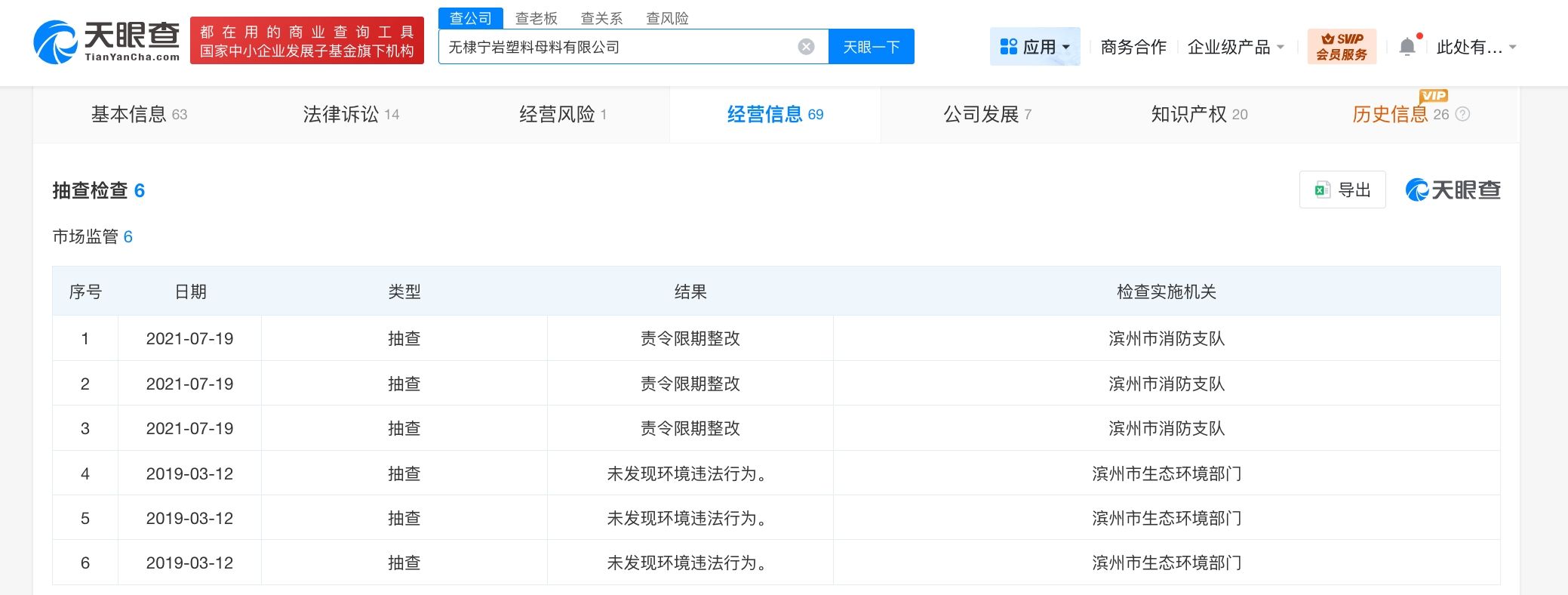Click the 市场监管 6 filter label

pyautogui.click(x=92, y=237)
